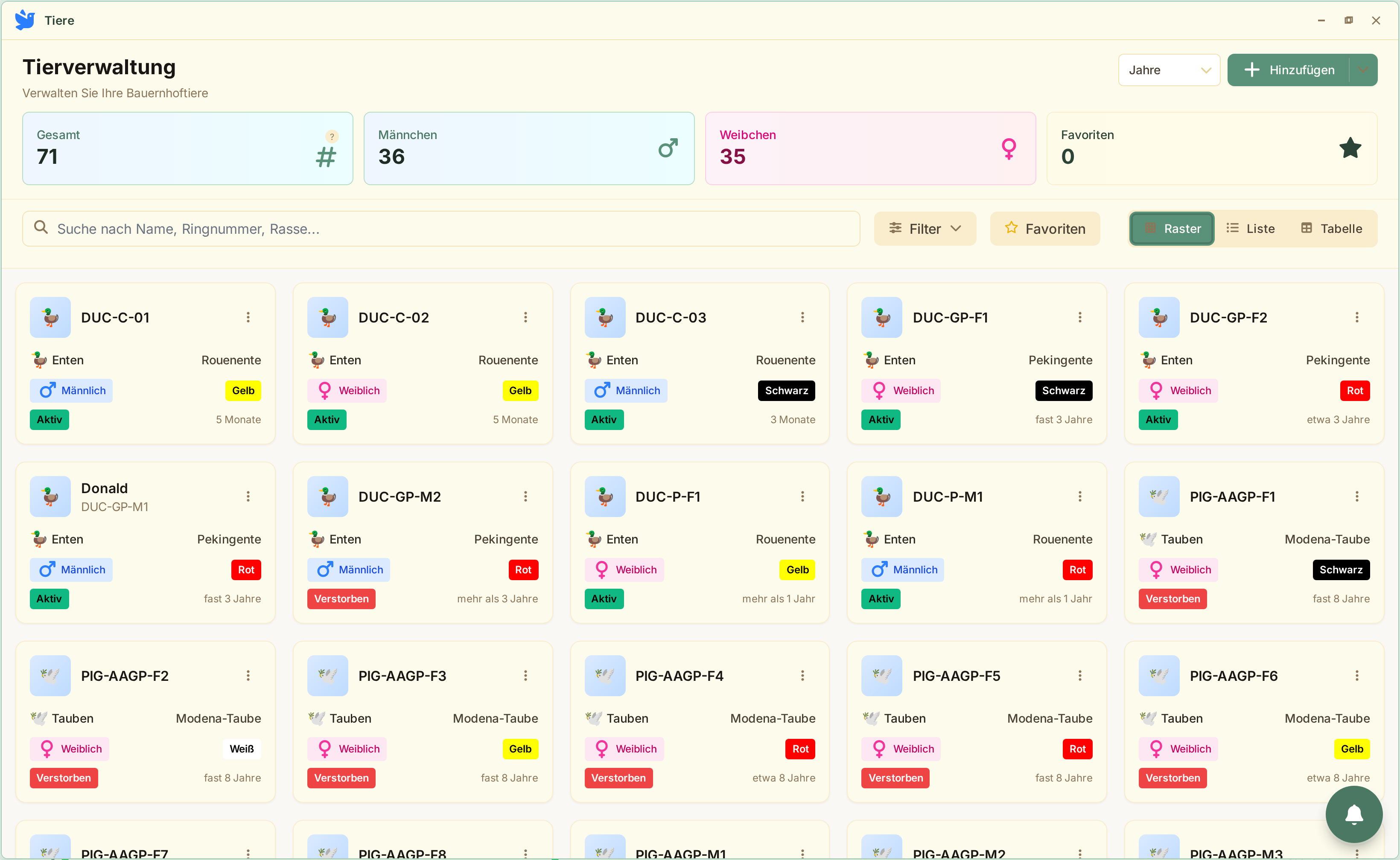Expand the Filter dropdown

click(x=925, y=229)
